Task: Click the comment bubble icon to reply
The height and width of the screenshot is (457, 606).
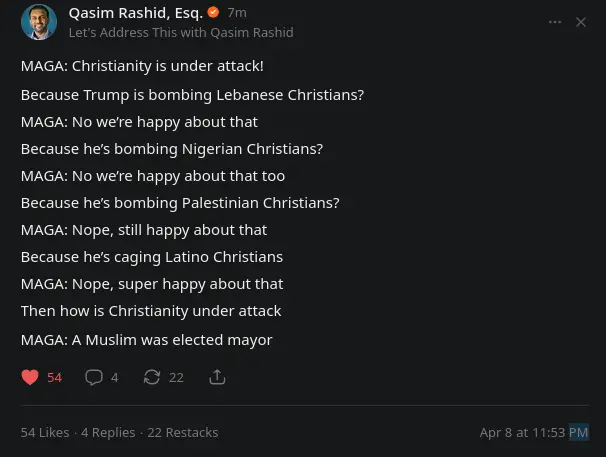Action: pyautogui.click(x=93, y=377)
